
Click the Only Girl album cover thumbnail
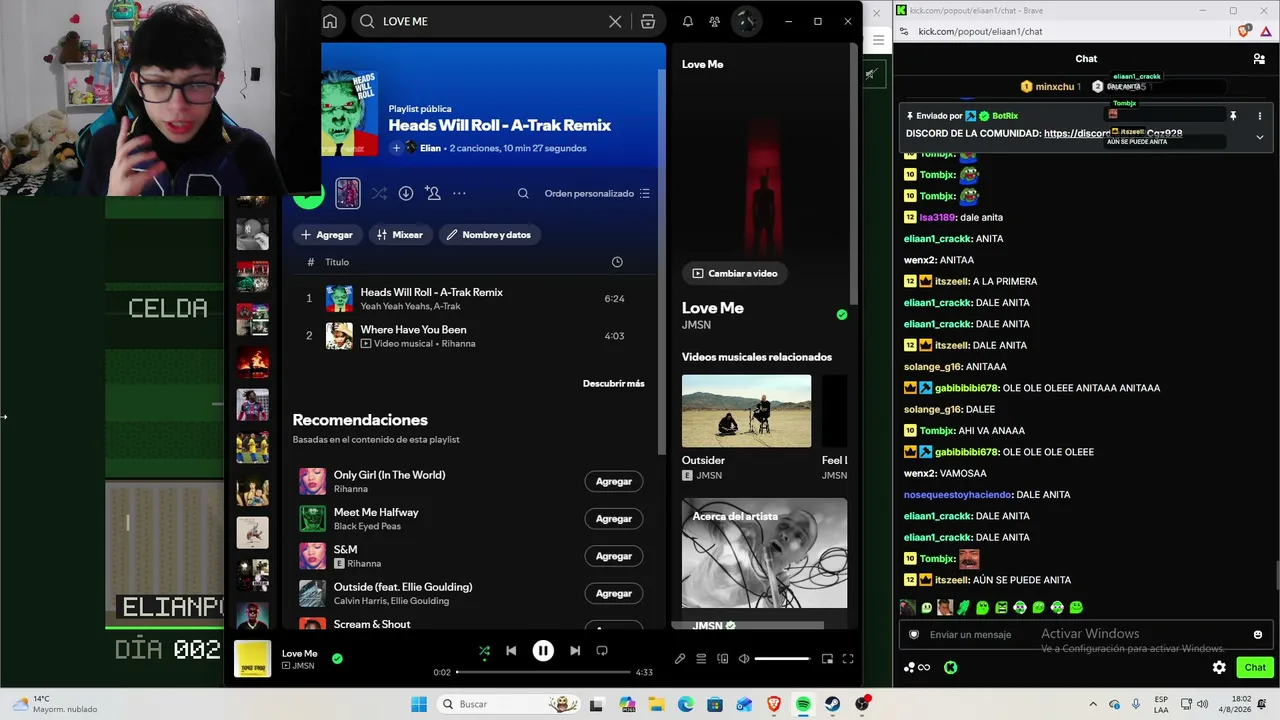tap(312, 481)
